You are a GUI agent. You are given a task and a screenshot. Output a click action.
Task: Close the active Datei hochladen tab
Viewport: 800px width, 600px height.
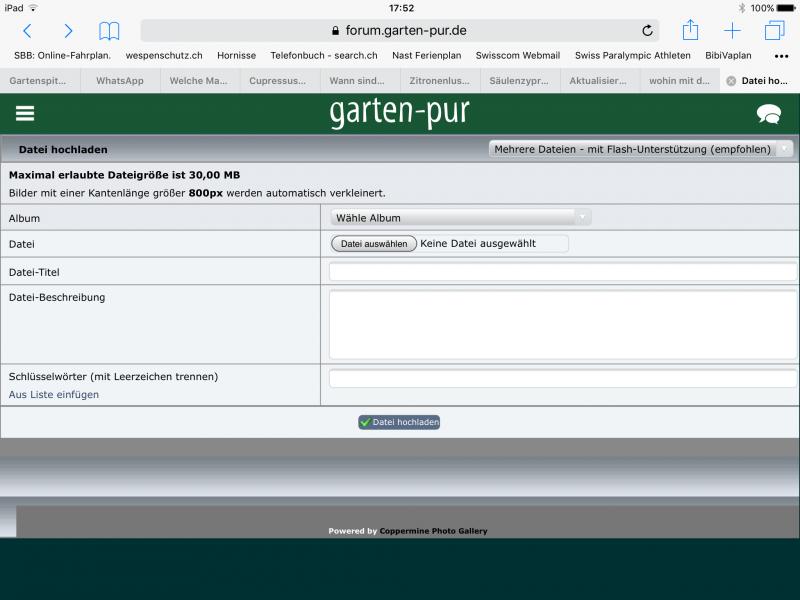point(731,81)
